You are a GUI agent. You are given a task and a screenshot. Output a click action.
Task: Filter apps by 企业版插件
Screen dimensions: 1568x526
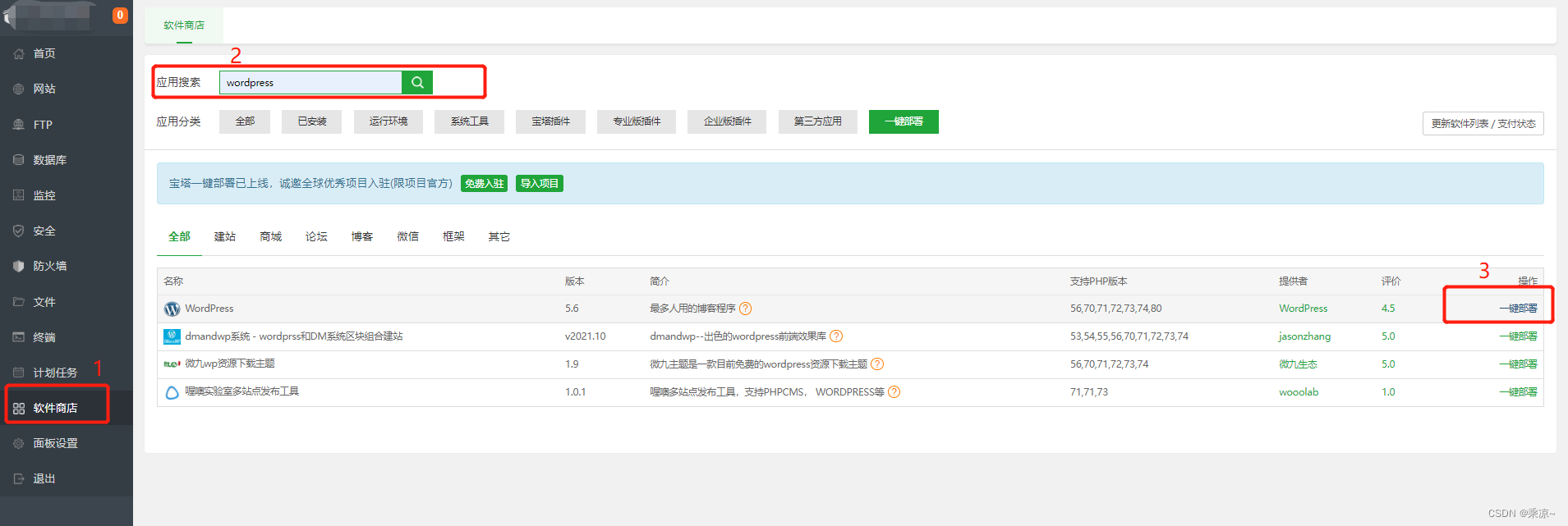pyautogui.click(x=727, y=121)
